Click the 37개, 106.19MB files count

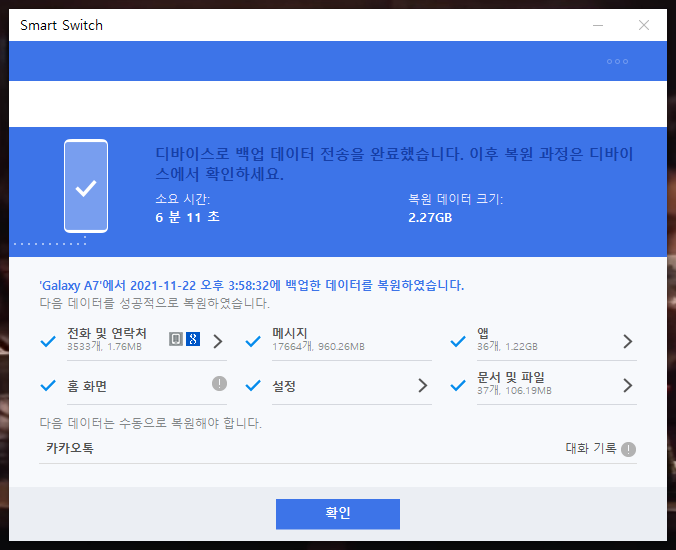514,391
